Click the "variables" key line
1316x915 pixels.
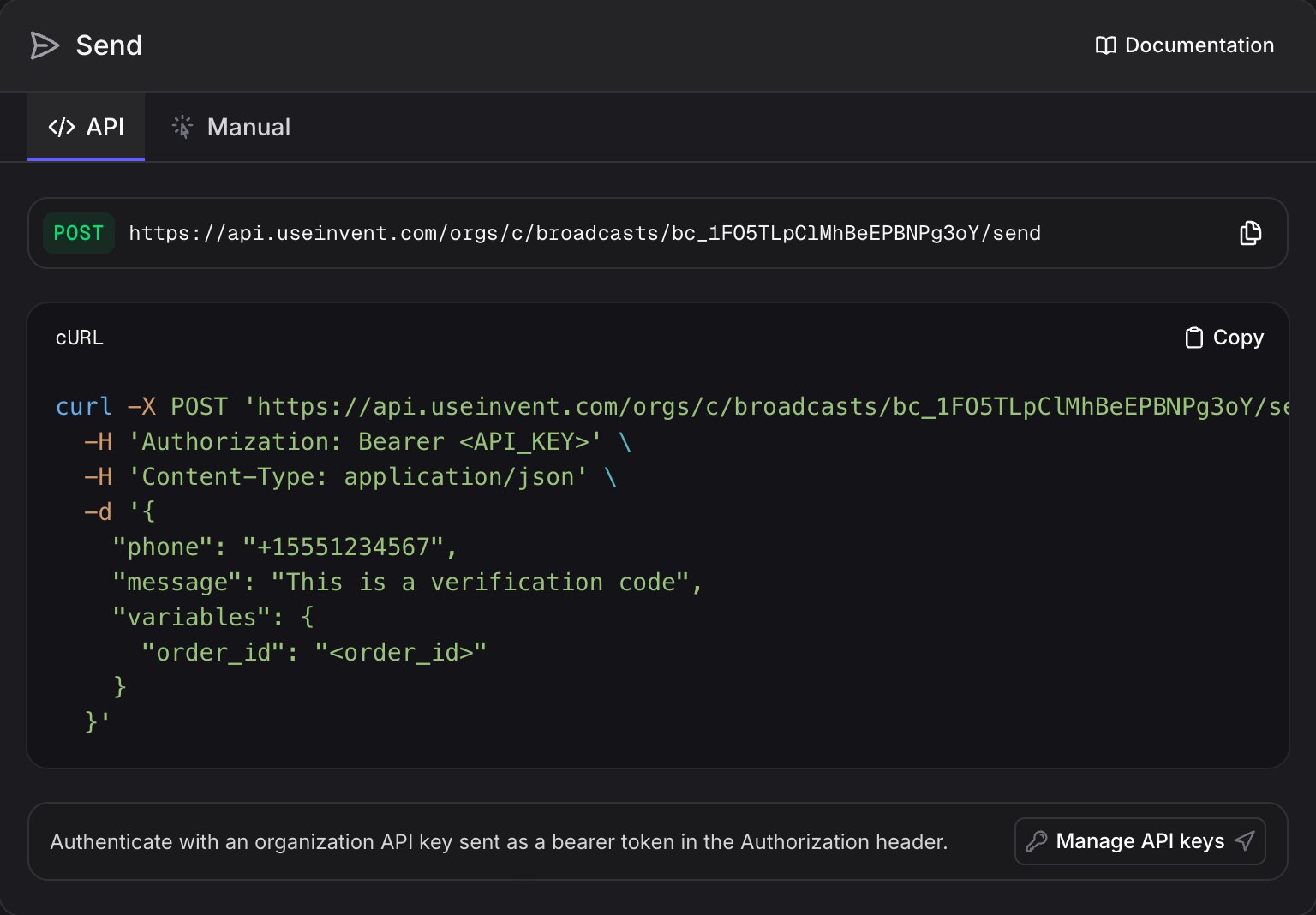click(213, 617)
